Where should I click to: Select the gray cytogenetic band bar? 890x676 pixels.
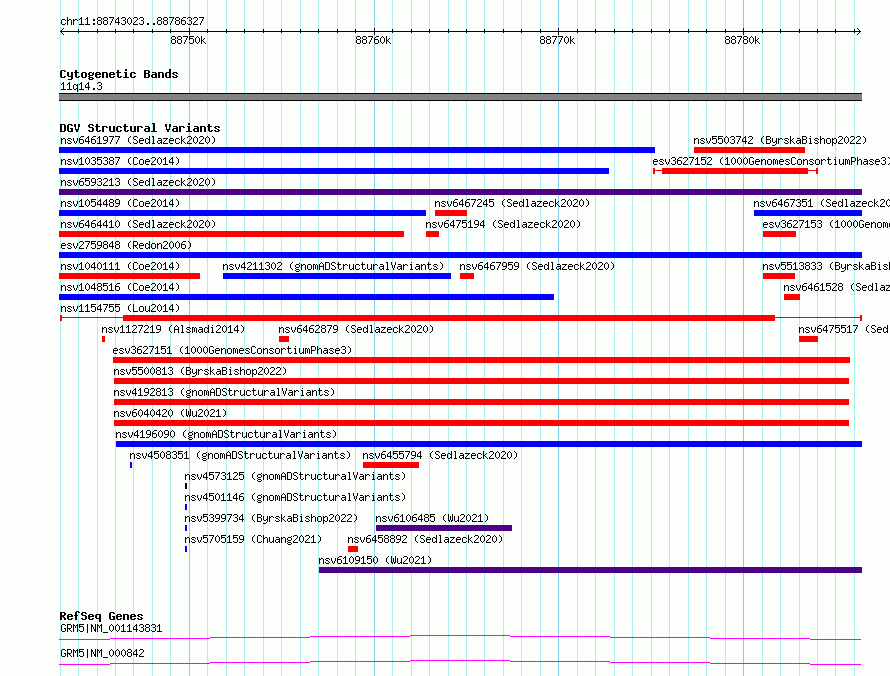[x=460, y=97]
